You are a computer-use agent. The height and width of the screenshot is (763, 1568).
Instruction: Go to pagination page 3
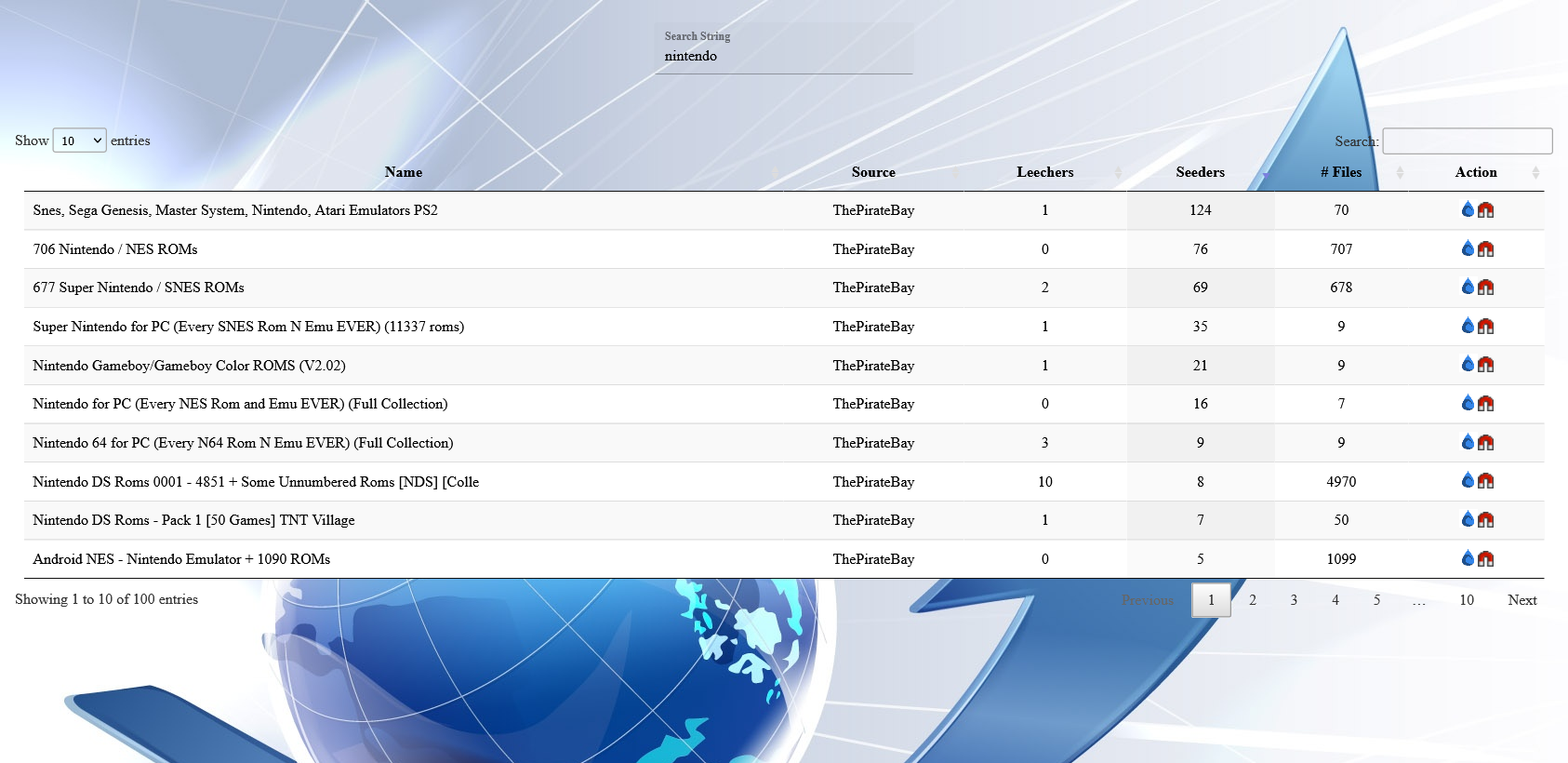pos(1294,600)
